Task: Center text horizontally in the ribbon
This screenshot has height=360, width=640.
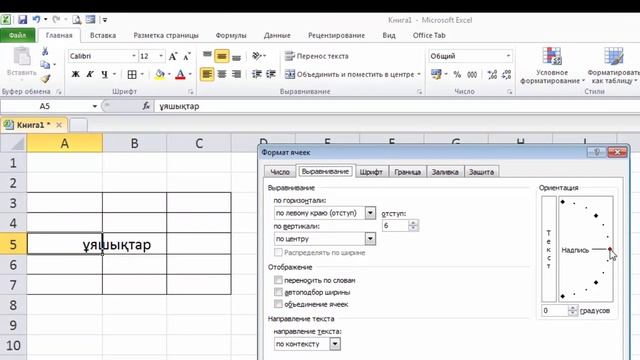Action: click(222, 74)
